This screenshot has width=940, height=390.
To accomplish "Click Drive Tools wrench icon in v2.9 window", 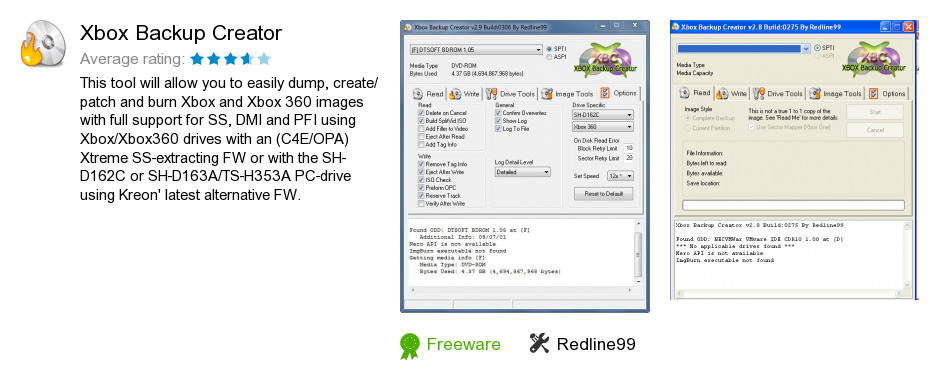I will [x=491, y=94].
